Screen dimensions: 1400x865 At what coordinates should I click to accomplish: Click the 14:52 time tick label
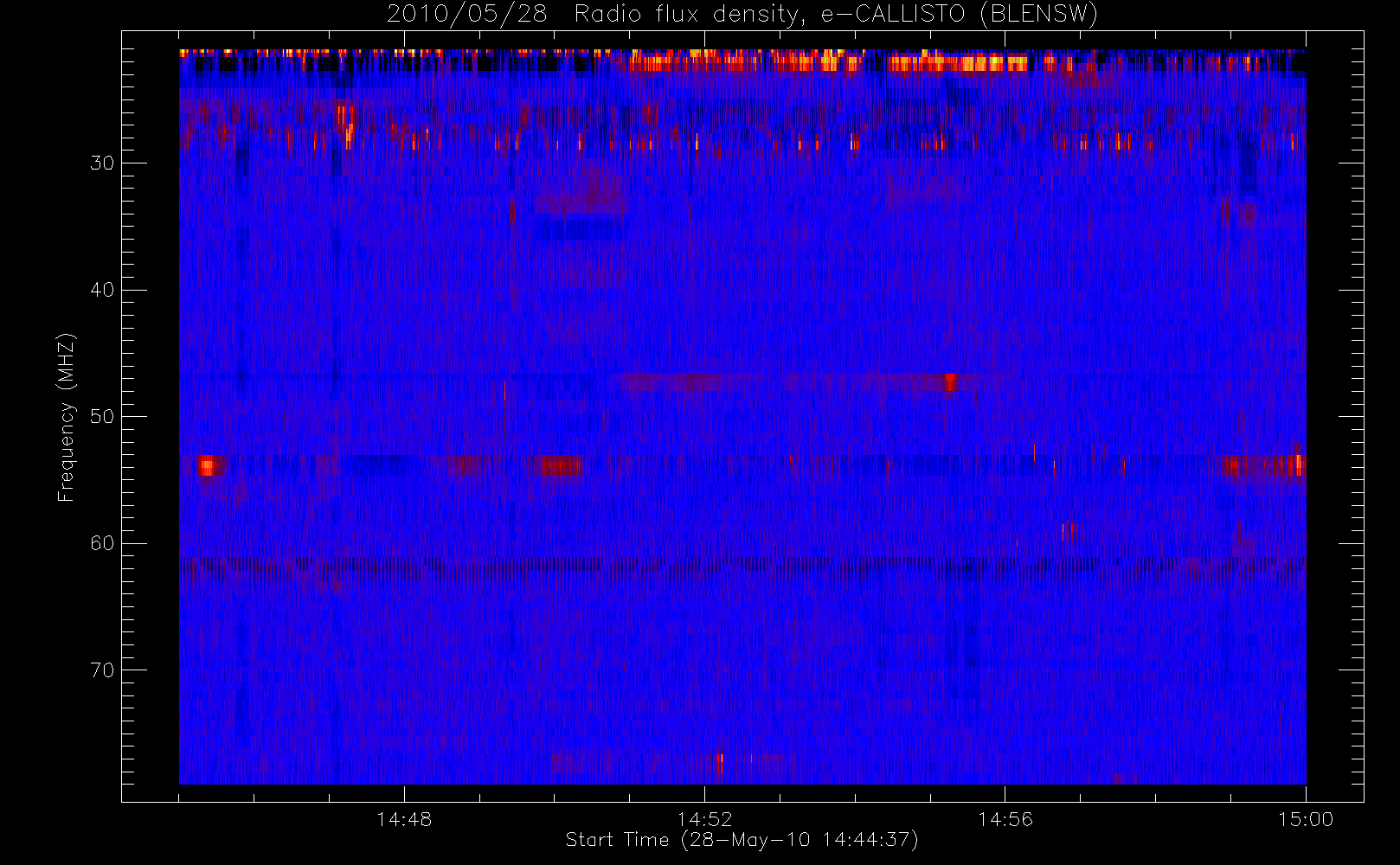click(x=704, y=819)
